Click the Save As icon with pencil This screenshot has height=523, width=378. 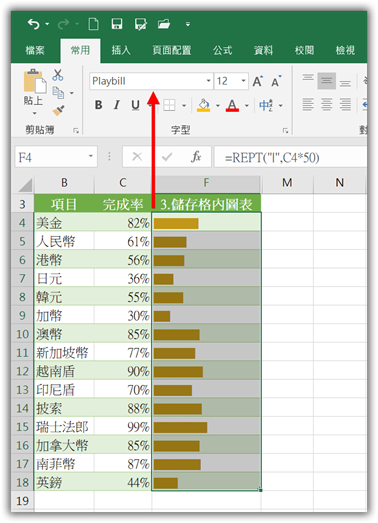point(140,24)
